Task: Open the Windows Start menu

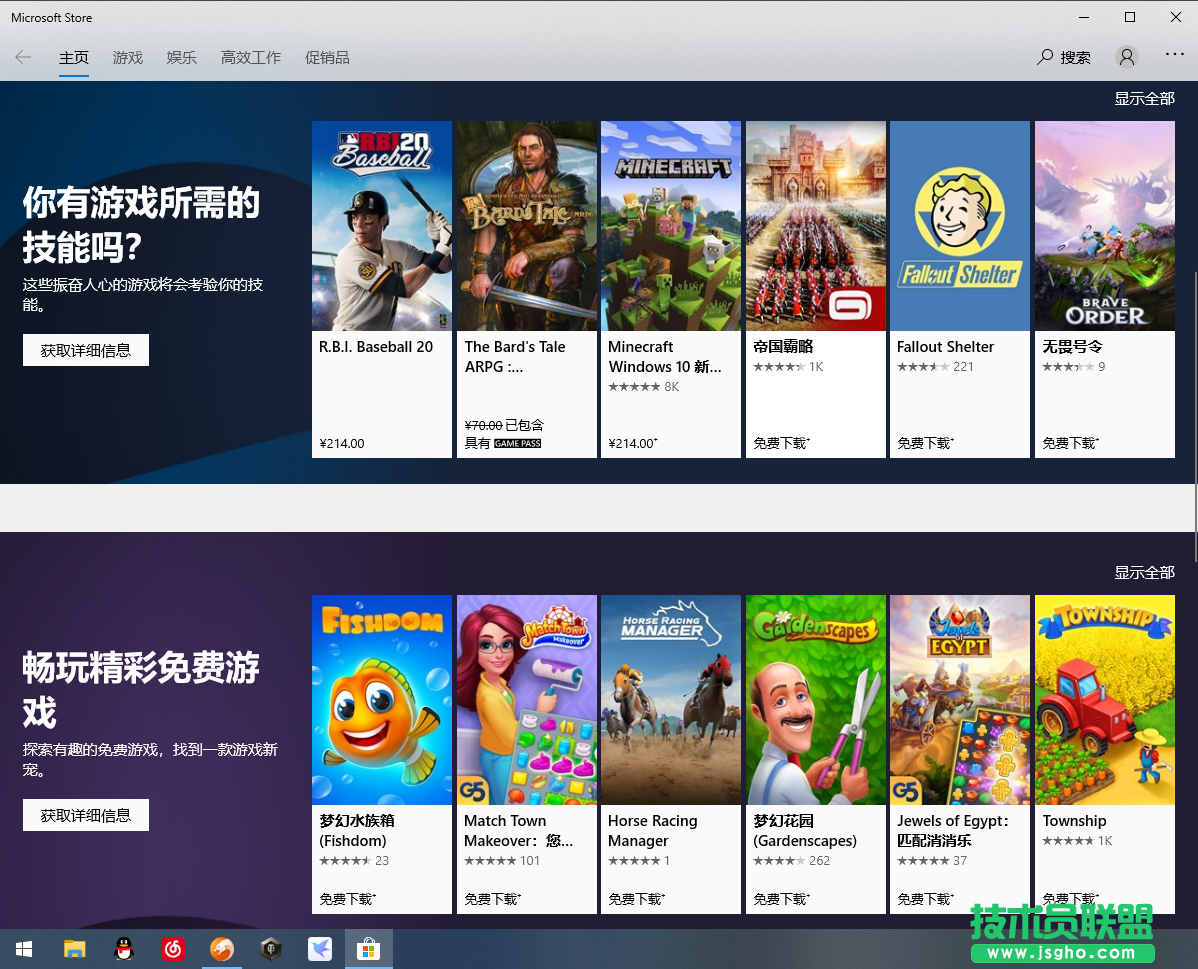Action: (24, 949)
